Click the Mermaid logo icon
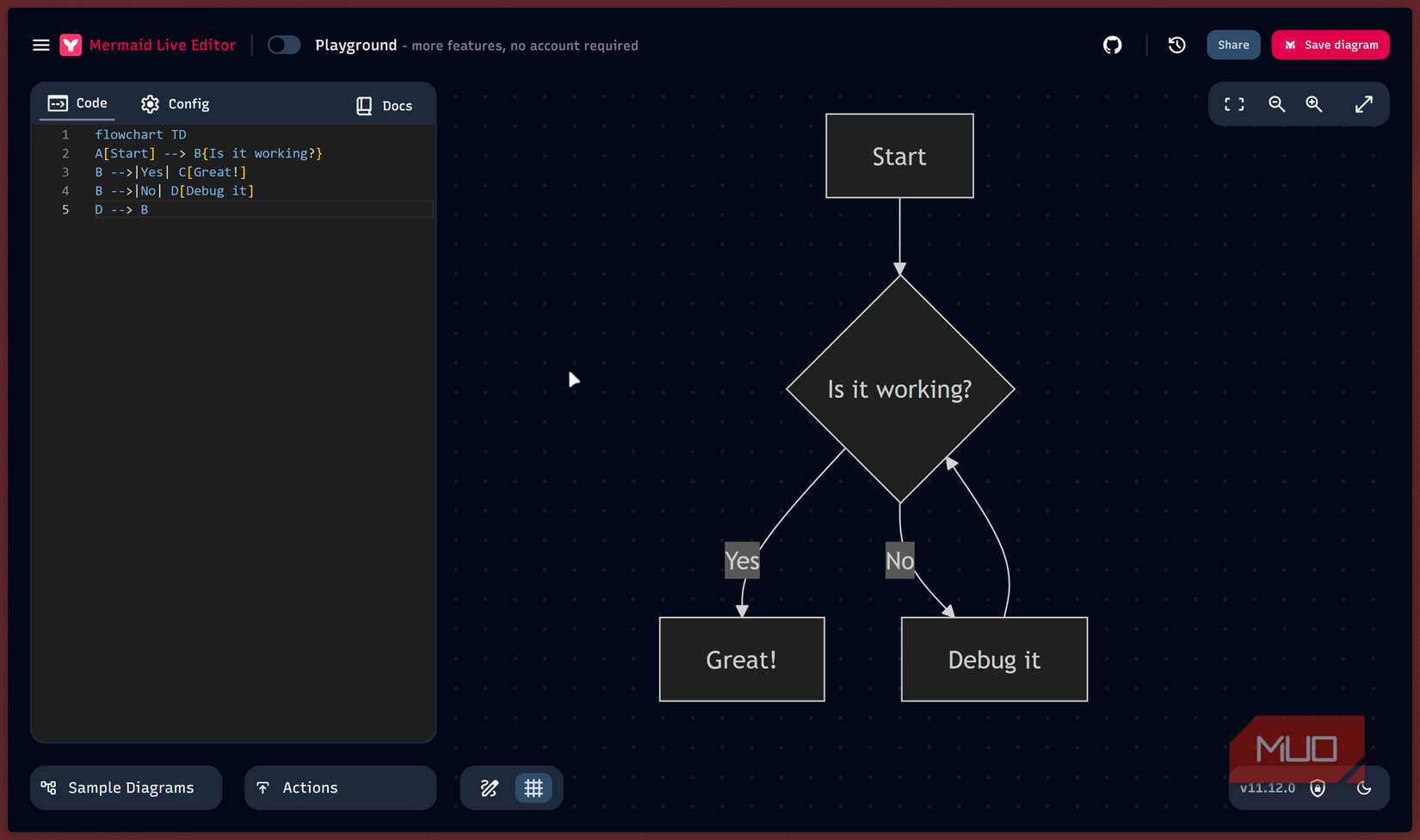This screenshot has height=840, width=1420. 71,45
